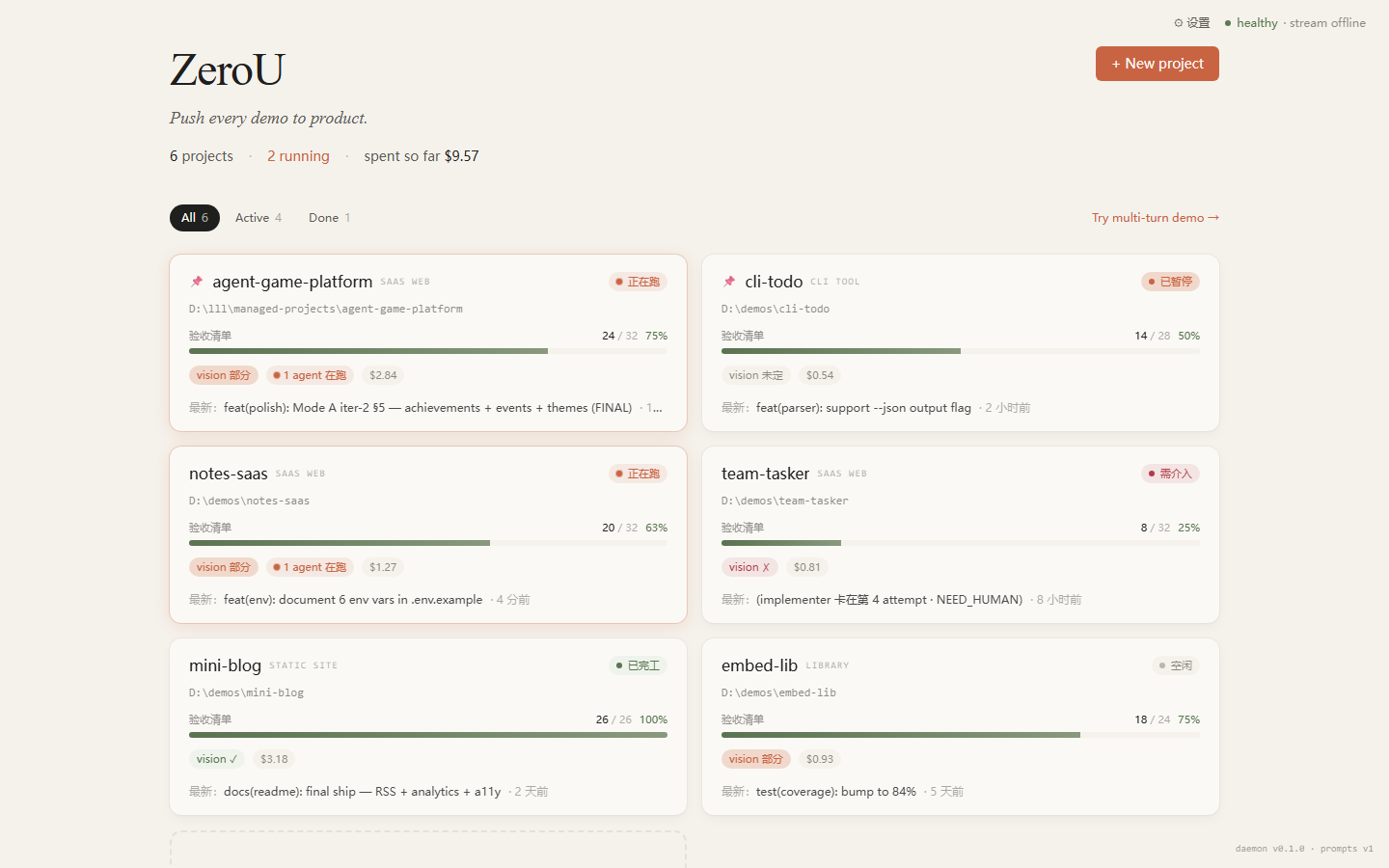Click latest commit feat(parser) json output flag

point(863,408)
